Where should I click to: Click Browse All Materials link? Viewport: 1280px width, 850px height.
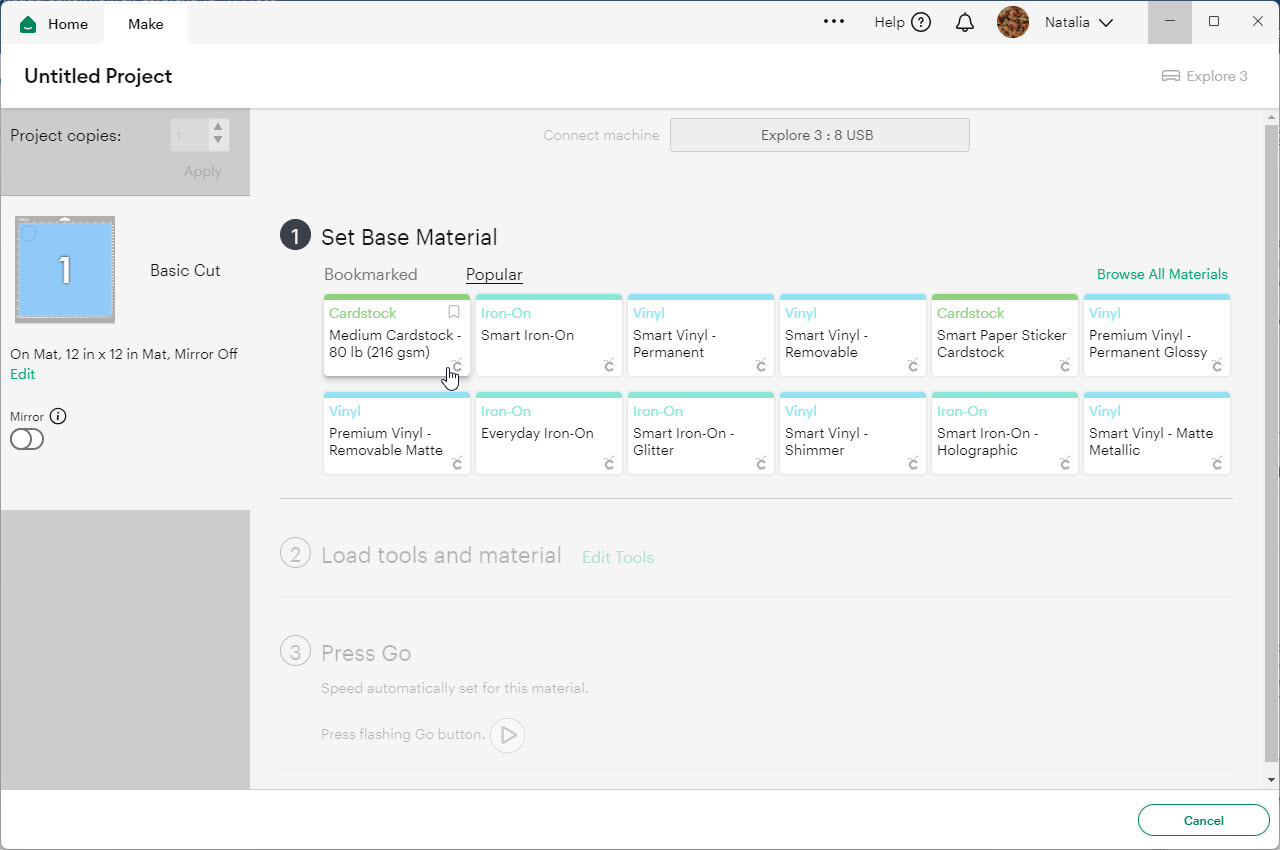coord(1161,274)
